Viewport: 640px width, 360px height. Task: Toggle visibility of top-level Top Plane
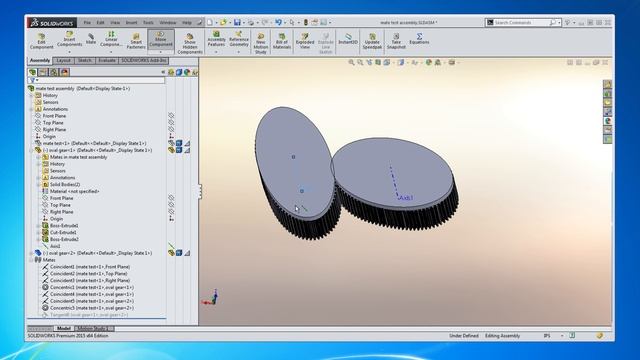[171, 122]
